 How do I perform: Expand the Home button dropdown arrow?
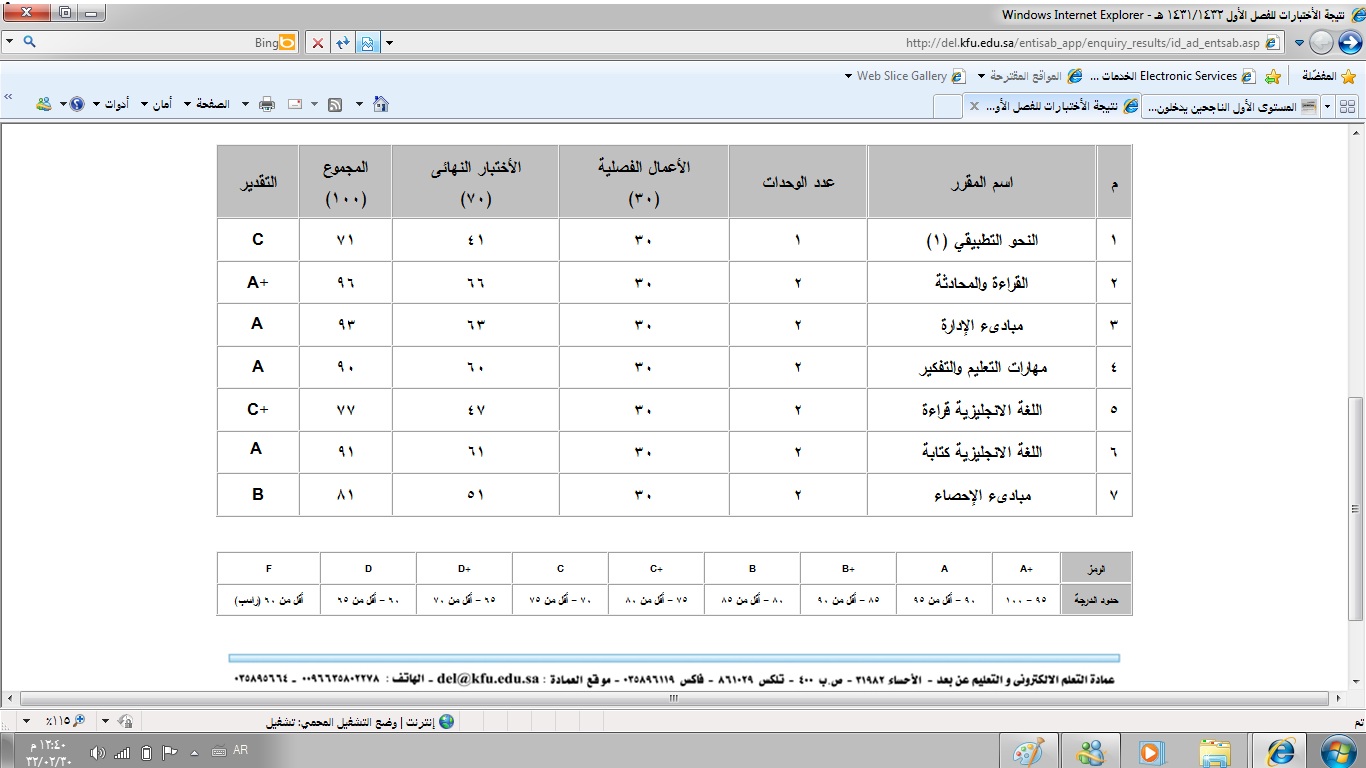tap(359, 104)
